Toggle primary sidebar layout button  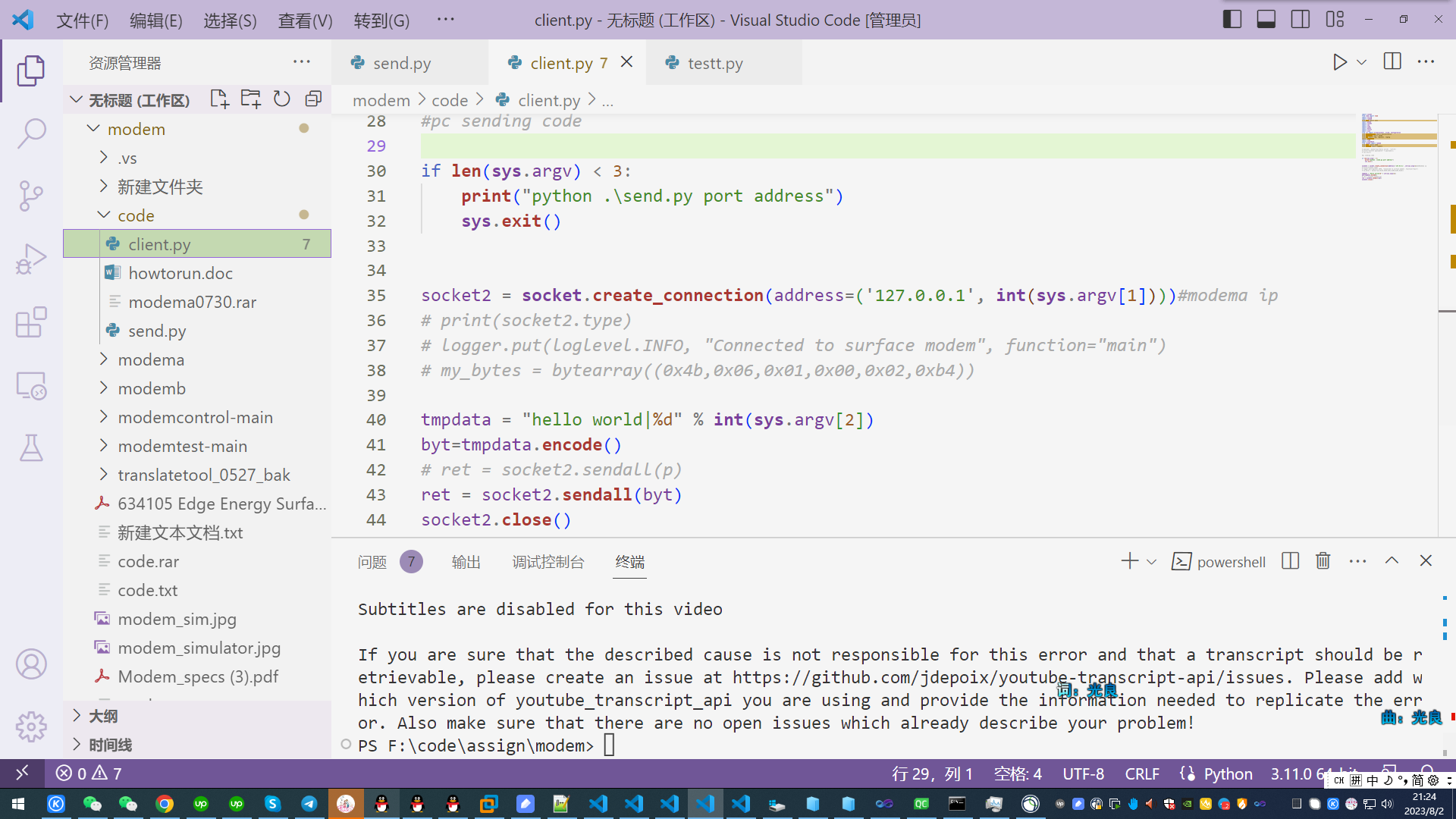pos(1232,20)
